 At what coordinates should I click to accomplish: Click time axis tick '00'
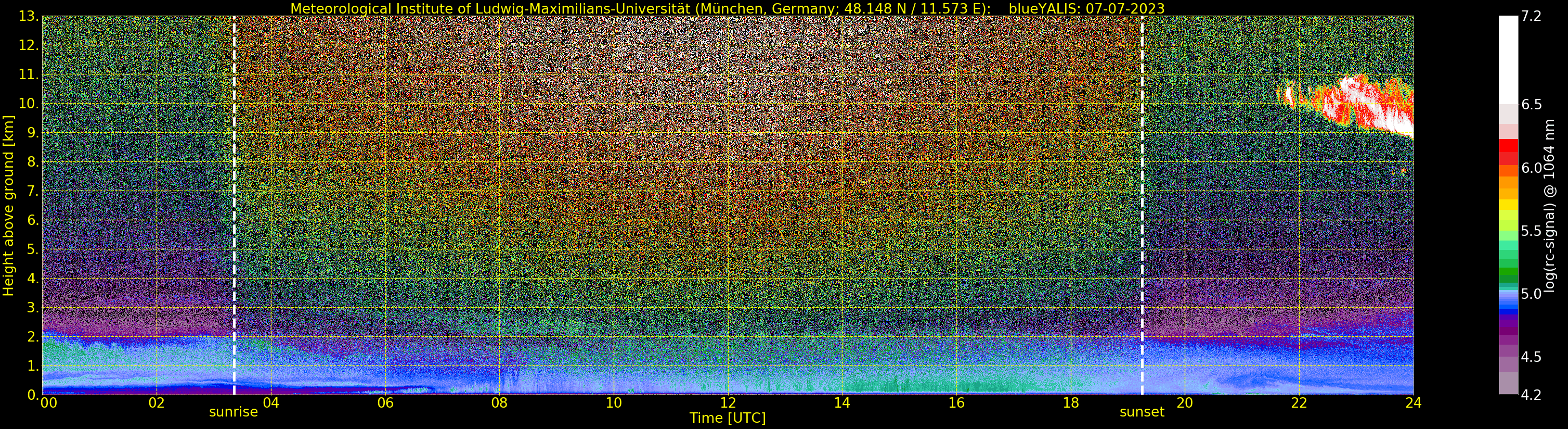tap(49, 403)
